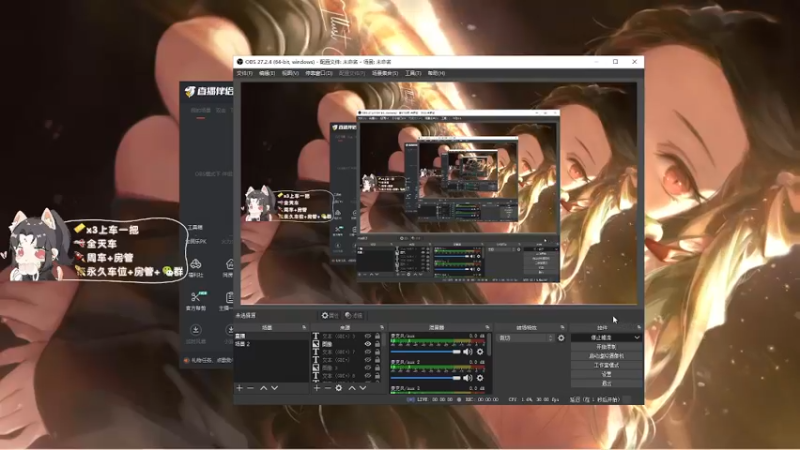The width and height of the screenshot is (800, 450).
Task: Expand the dropdown arrow on 停止推流 button
Action: (637, 338)
